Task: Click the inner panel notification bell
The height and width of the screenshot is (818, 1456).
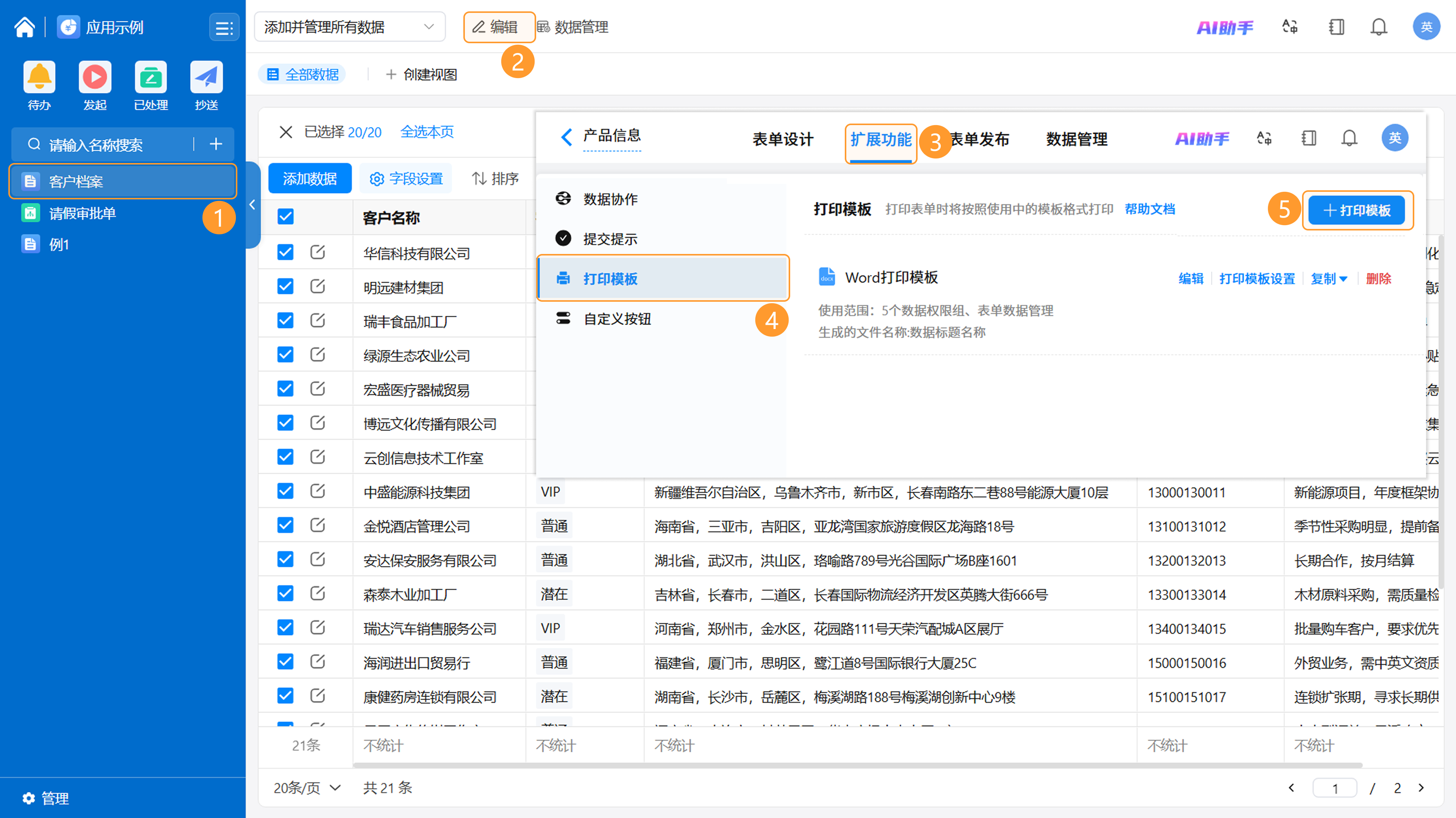Action: coord(1349,138)
